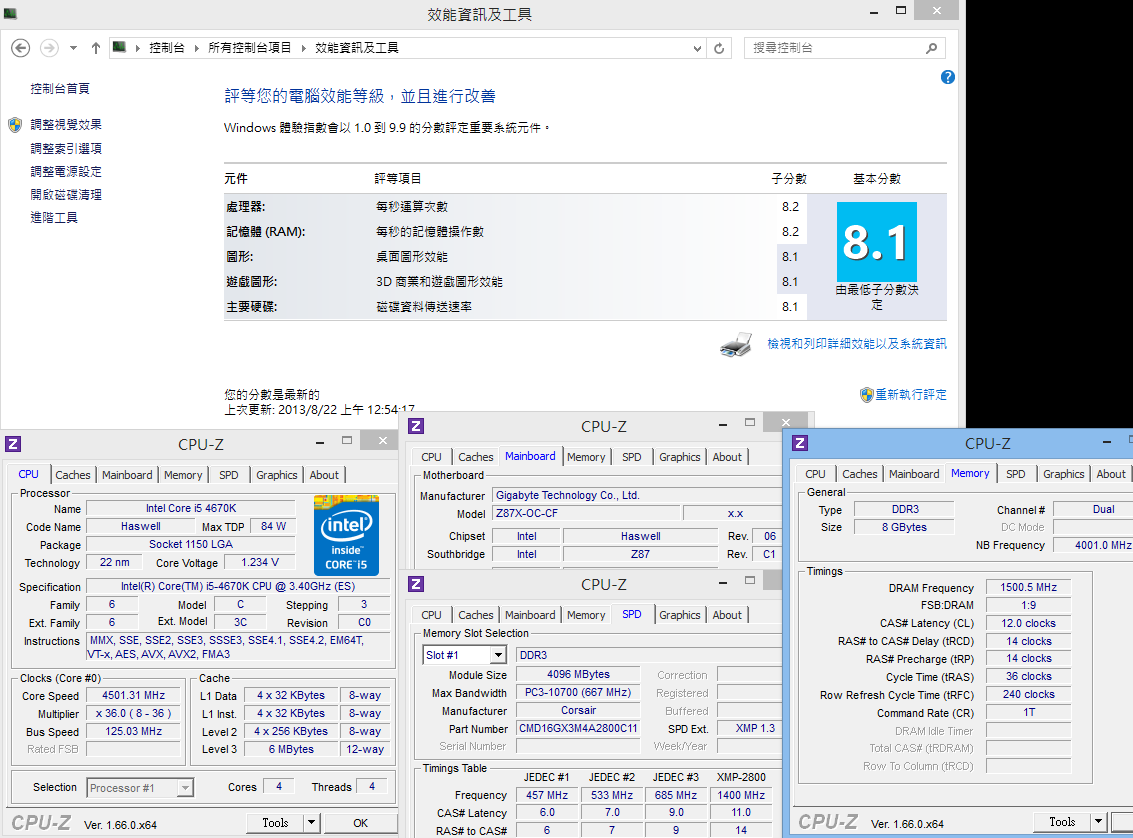Viewport: 1133px width, 838px height.
Task: Click the 檢視和列印詳細效能以及系統資訊 link
Action: click(856, 344)
